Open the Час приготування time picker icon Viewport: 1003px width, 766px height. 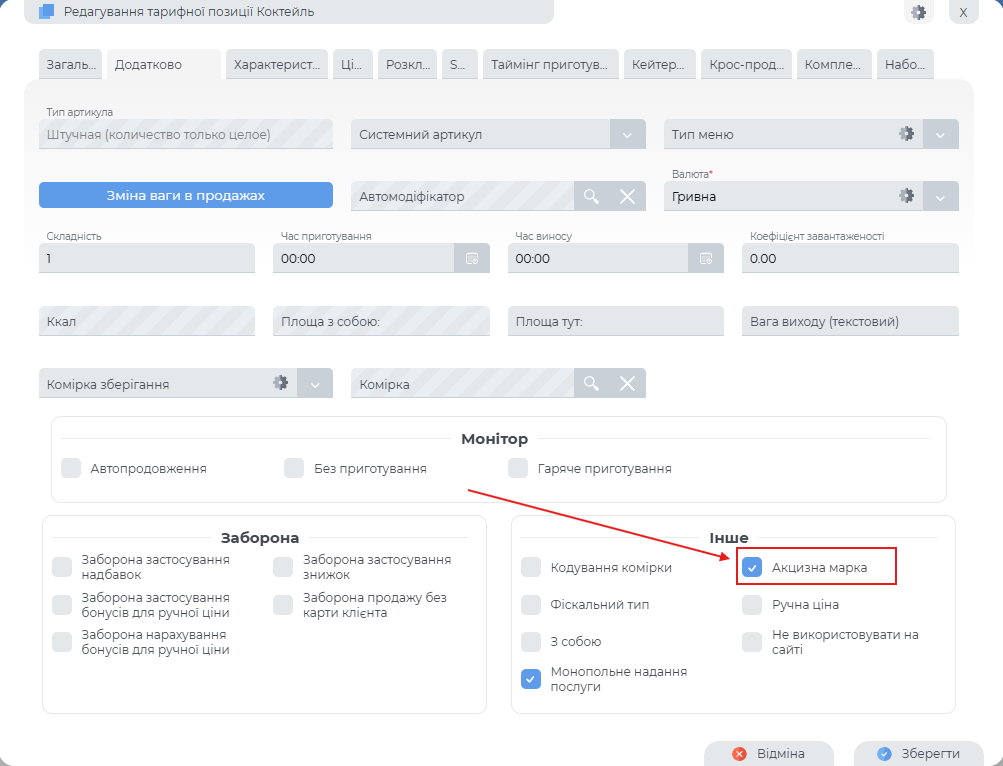472,259
